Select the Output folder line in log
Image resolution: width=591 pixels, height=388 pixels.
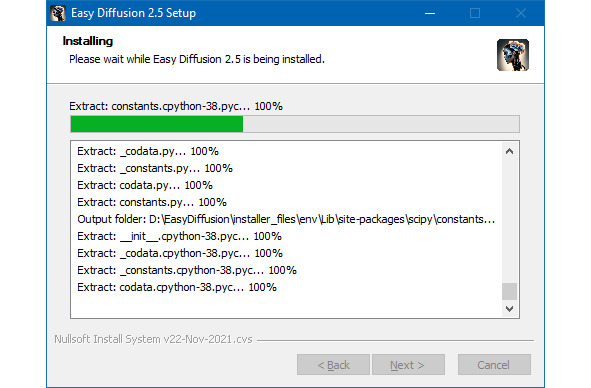(286, 219)
